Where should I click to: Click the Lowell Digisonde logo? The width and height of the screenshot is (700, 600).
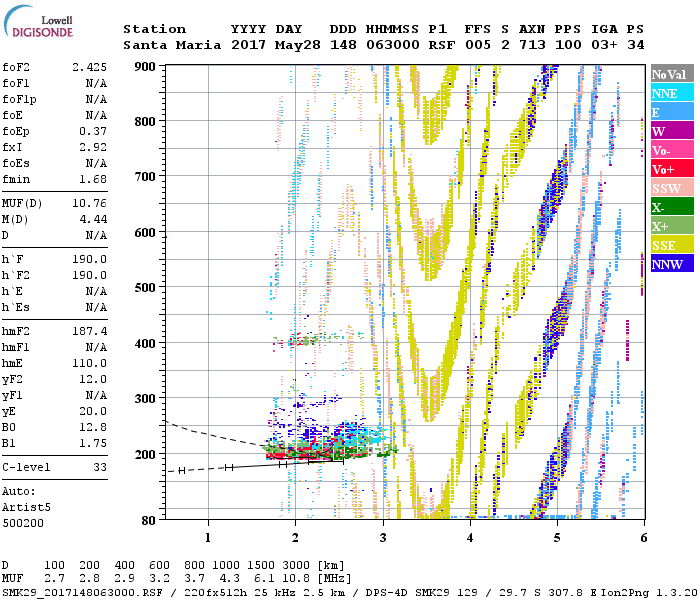(x=38, y=21)
